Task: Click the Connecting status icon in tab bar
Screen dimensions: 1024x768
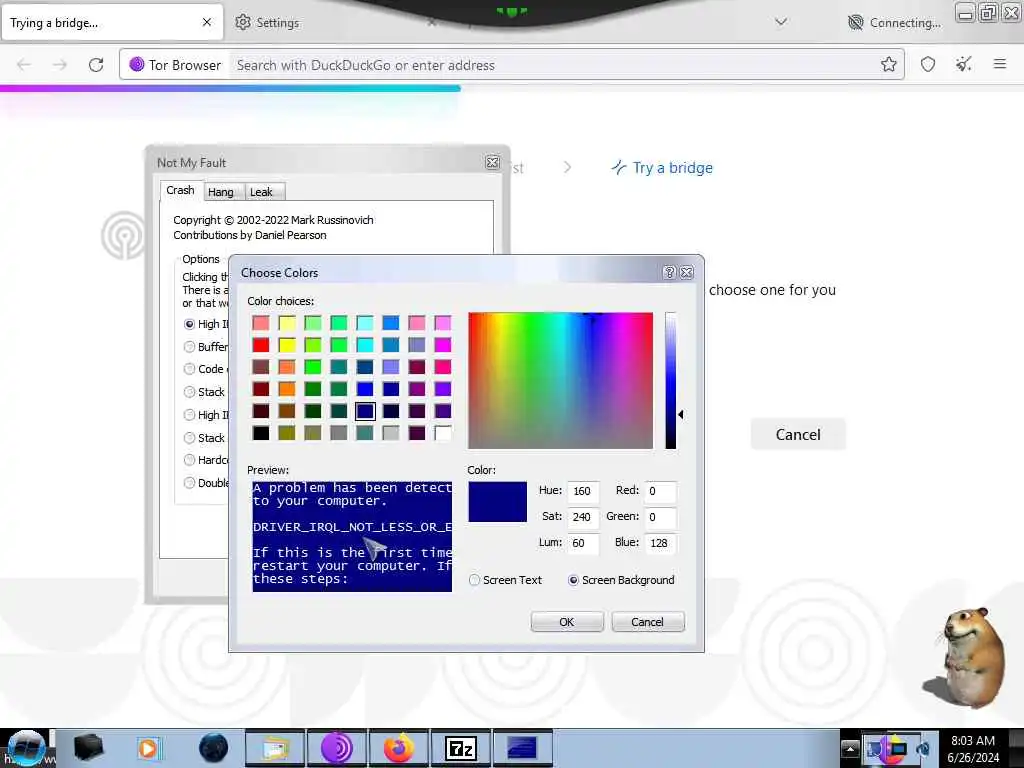Action: 856,23
